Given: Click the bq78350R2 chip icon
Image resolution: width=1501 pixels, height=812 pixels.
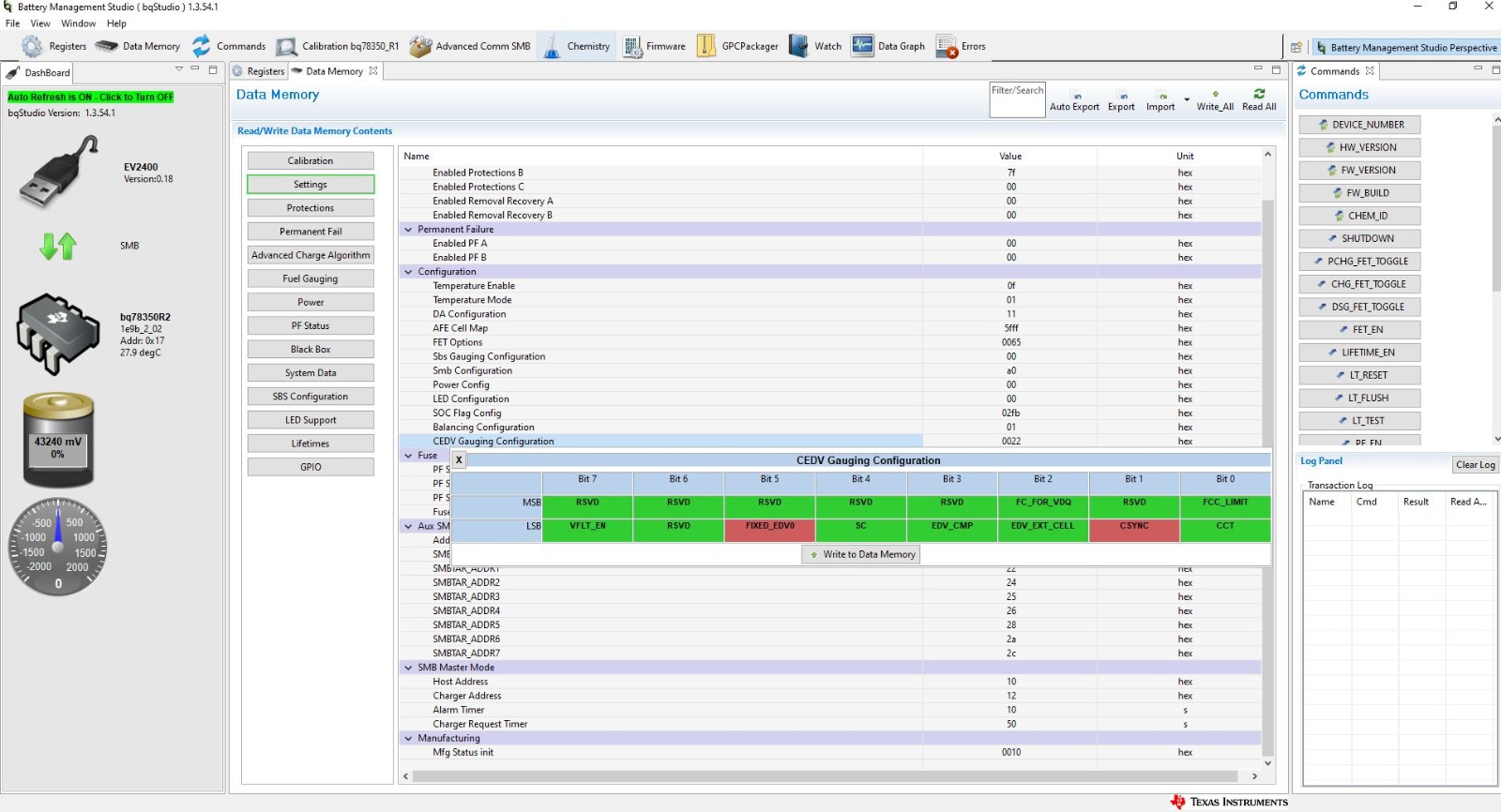Looking at the screenshot, I should pyautogui.click(x=58, y=334).
